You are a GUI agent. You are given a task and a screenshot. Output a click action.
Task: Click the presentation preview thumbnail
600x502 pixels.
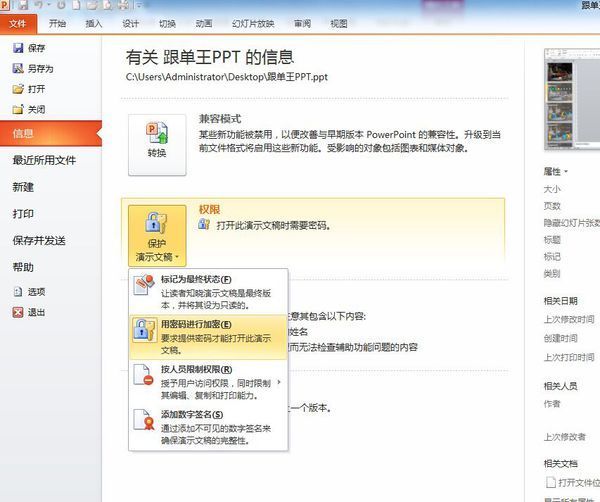click(572, 100)
